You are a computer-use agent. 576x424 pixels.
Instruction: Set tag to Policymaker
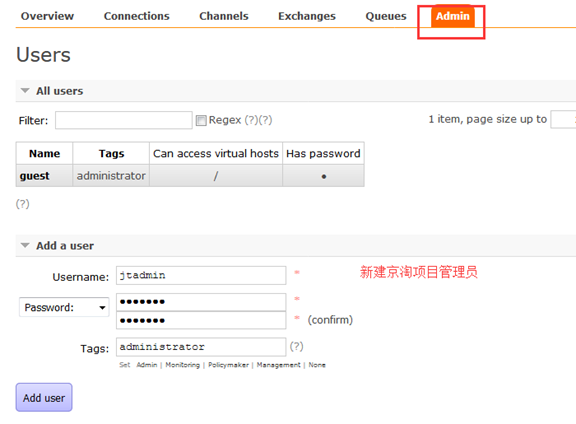[x=228, y=365]
